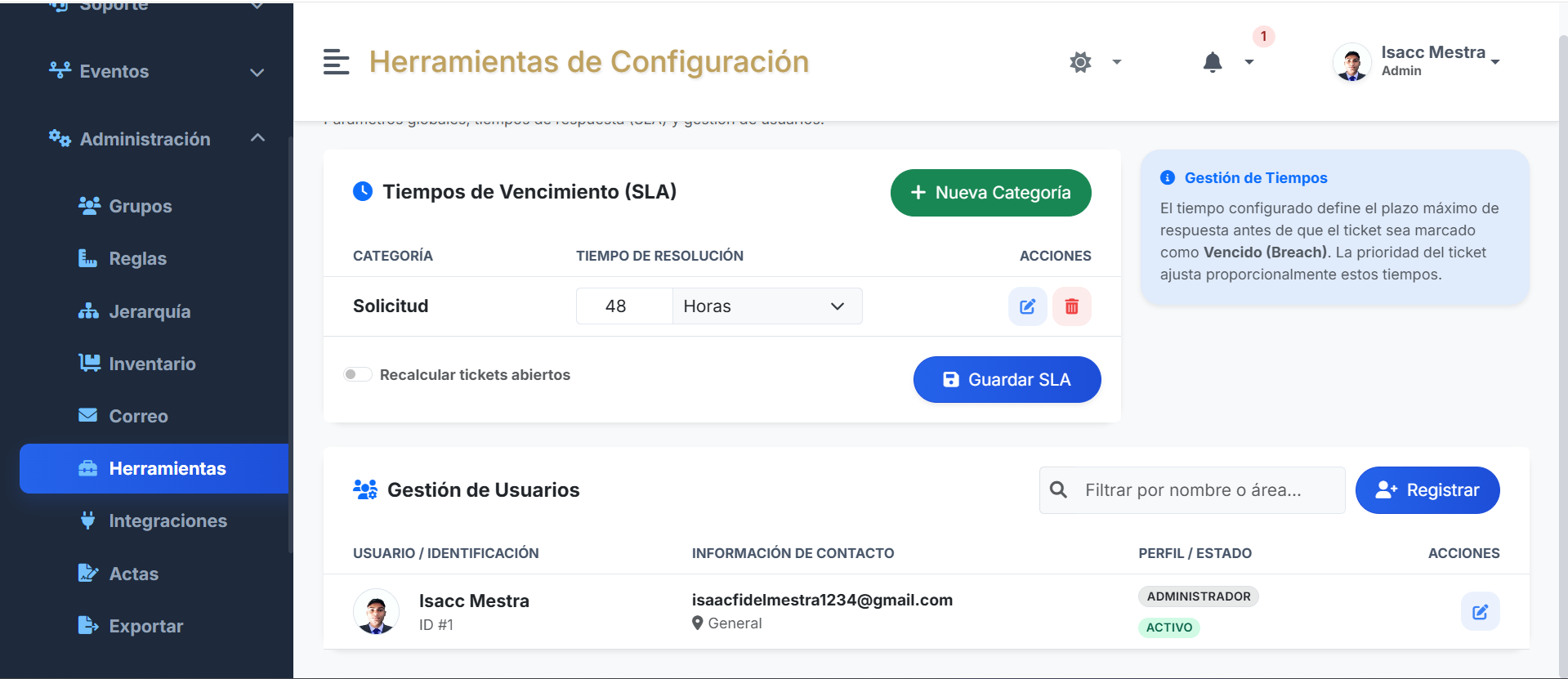Save with the Guardar SLA button
Screen dimensions: 1568x679
1007,379
